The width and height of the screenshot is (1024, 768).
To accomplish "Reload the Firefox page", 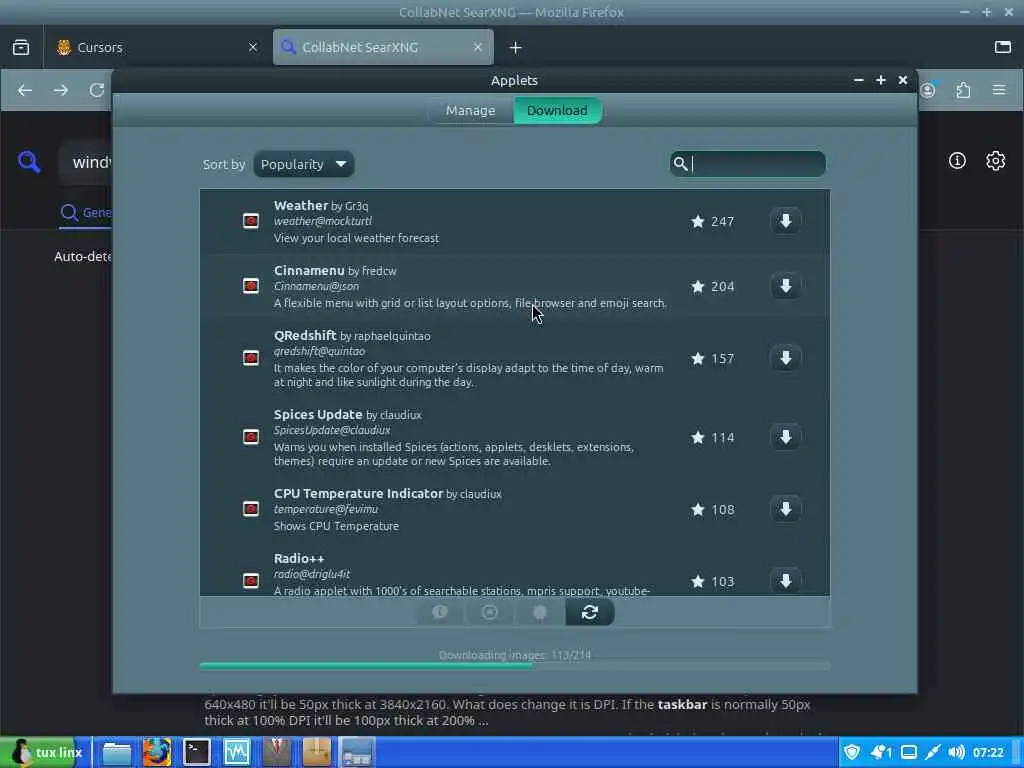I will [97, 90].
